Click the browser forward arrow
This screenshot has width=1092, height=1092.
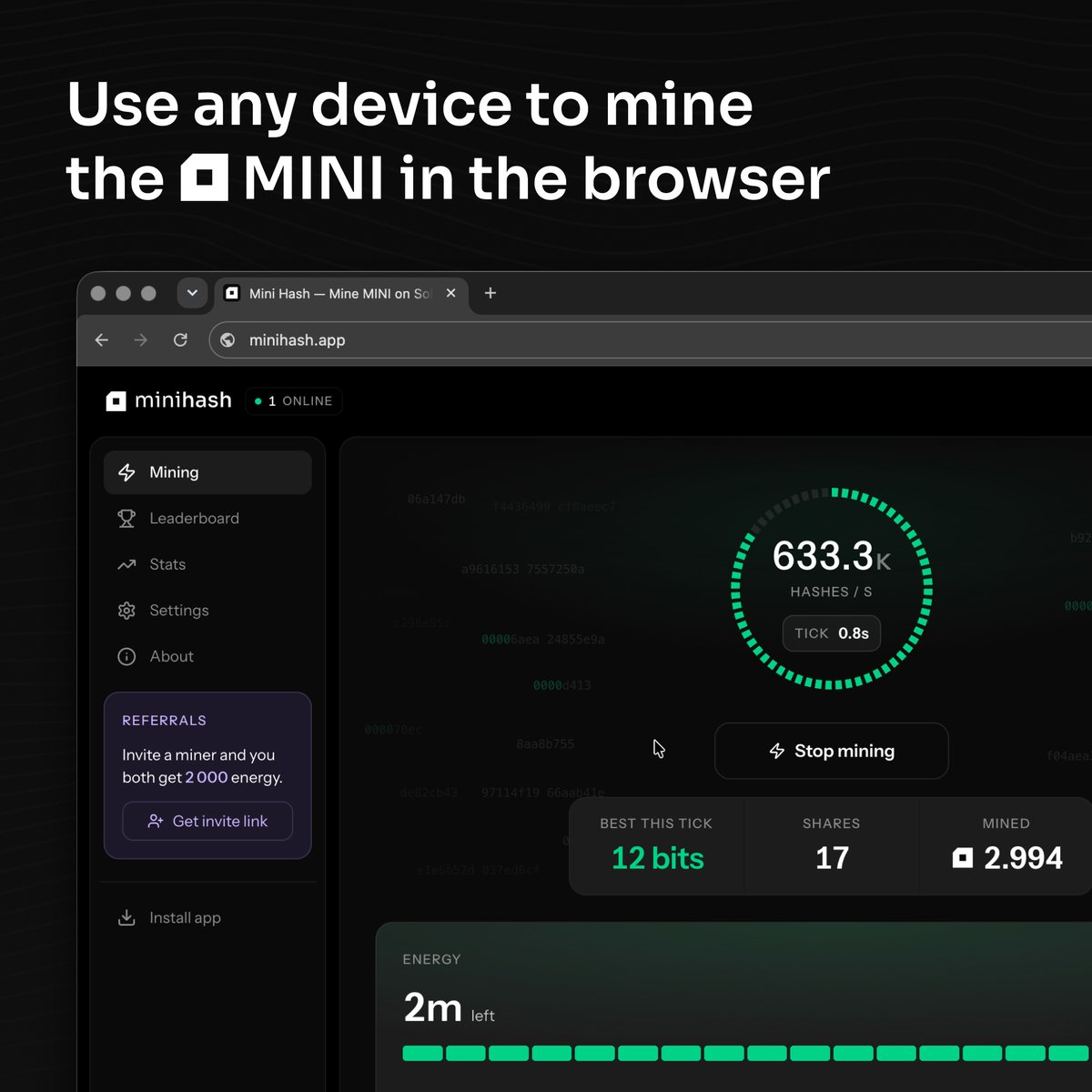(141, 340)
